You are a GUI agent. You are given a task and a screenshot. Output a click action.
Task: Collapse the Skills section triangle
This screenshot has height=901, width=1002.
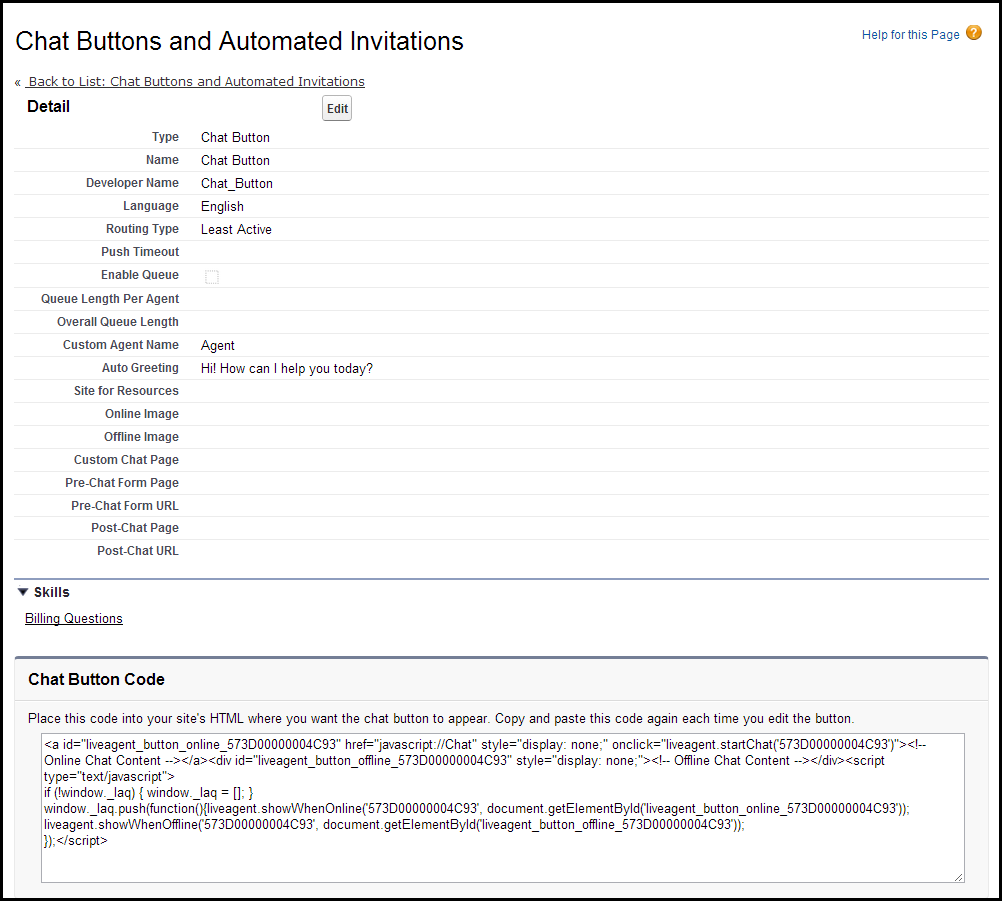(23, 592)
